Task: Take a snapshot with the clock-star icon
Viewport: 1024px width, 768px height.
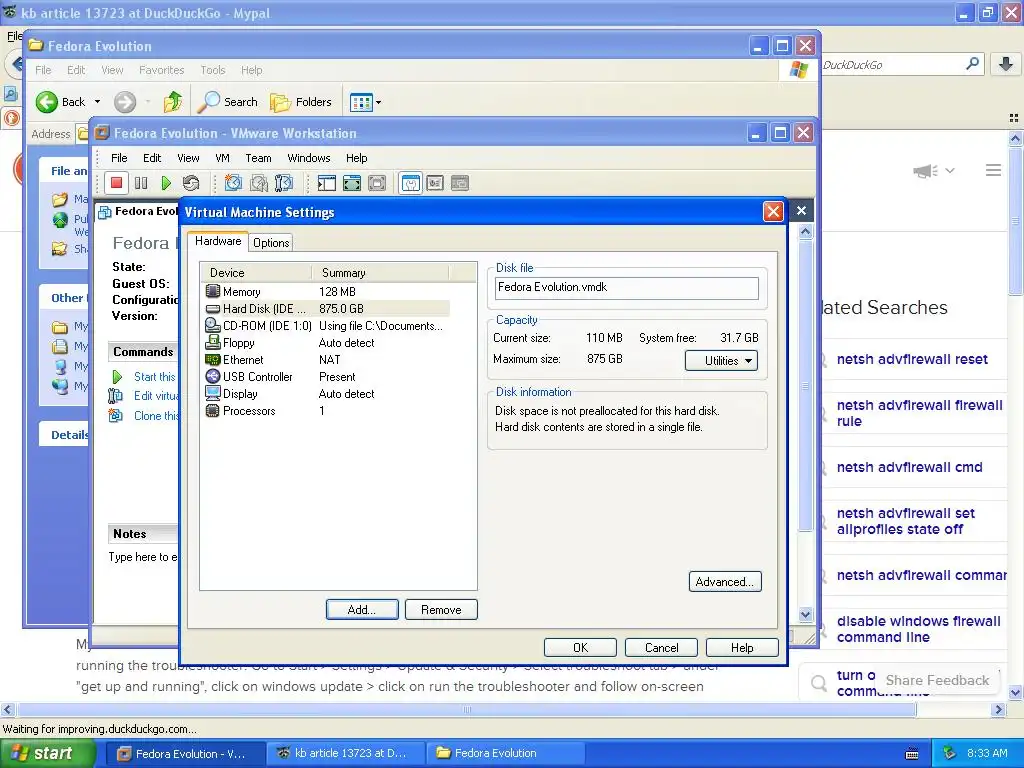Action: coord(233,184)
